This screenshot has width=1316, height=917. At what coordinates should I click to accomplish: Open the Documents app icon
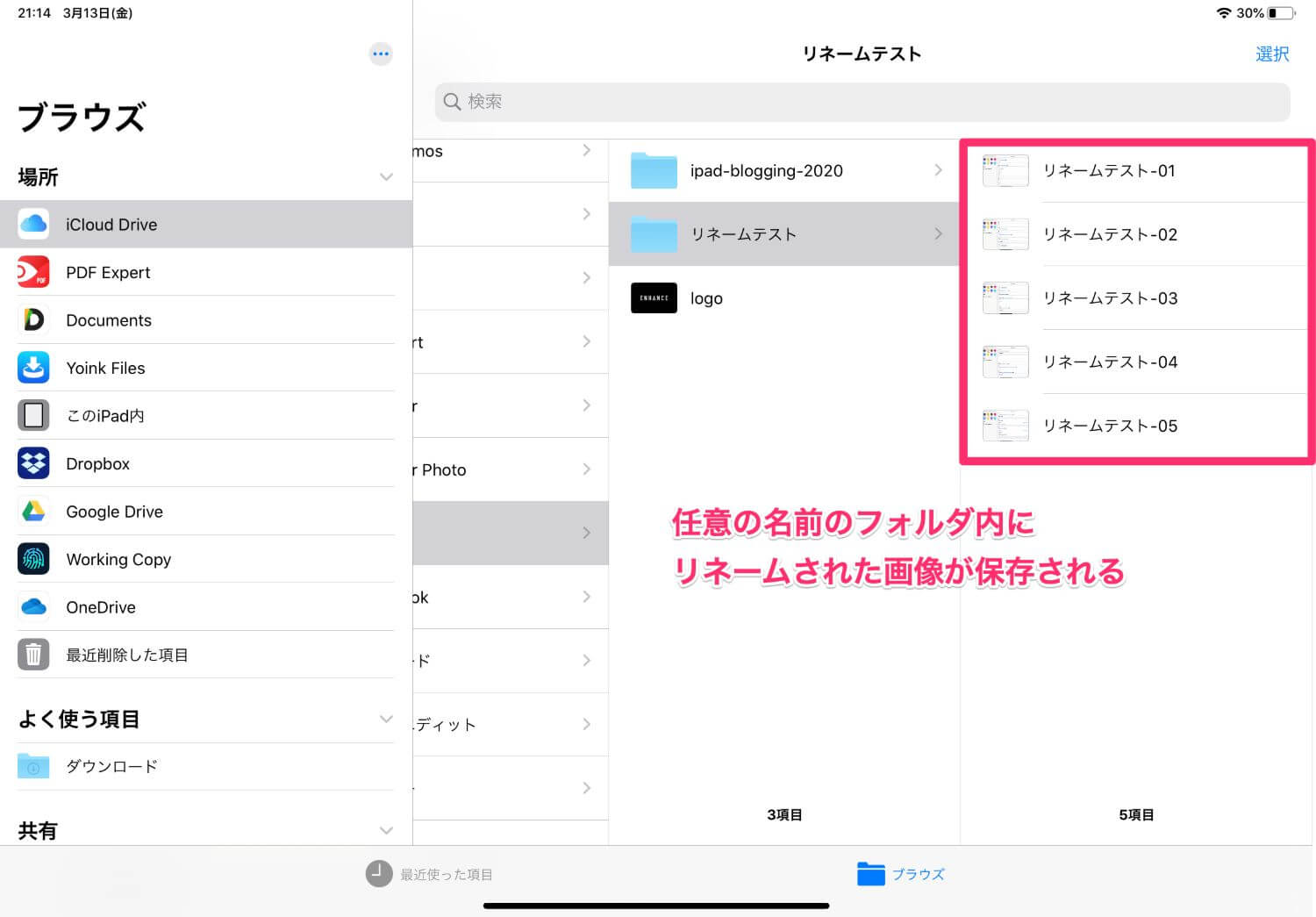click(x=33, y=319)
